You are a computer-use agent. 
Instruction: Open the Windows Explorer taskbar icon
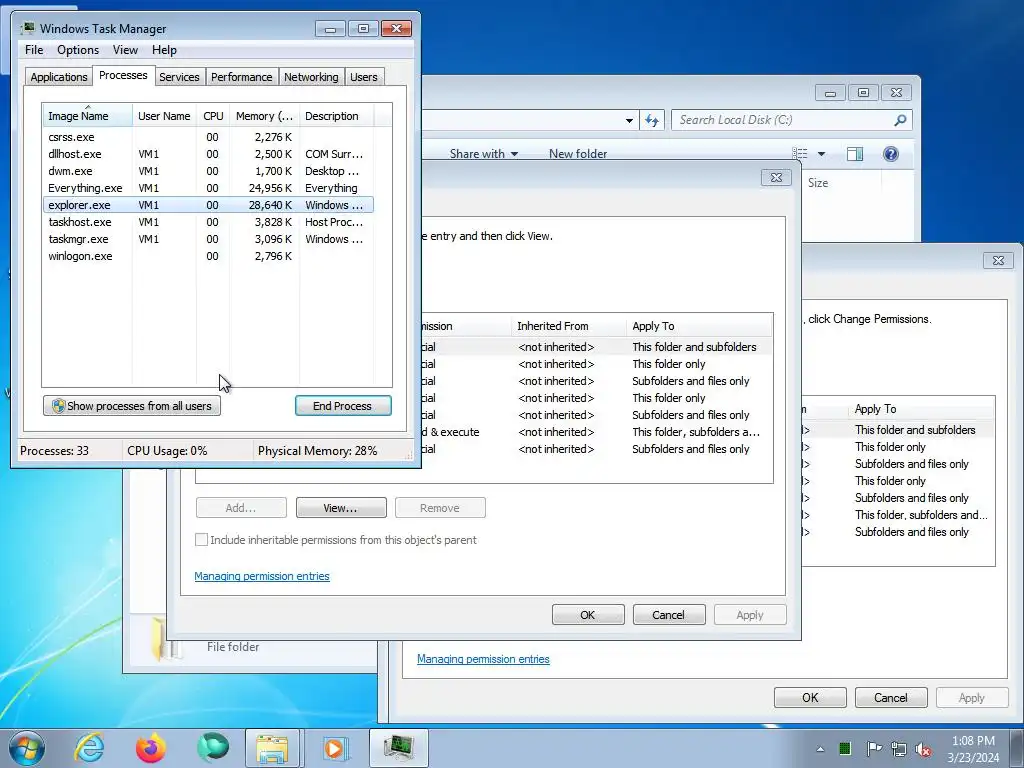[272, 748]
